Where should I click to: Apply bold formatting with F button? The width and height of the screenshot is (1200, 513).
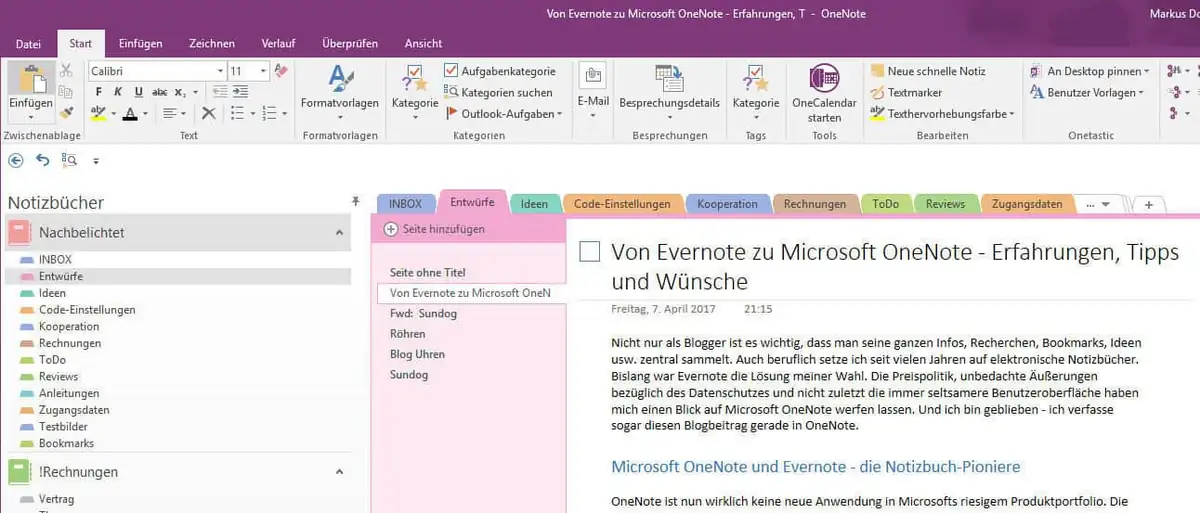point(99,92)
